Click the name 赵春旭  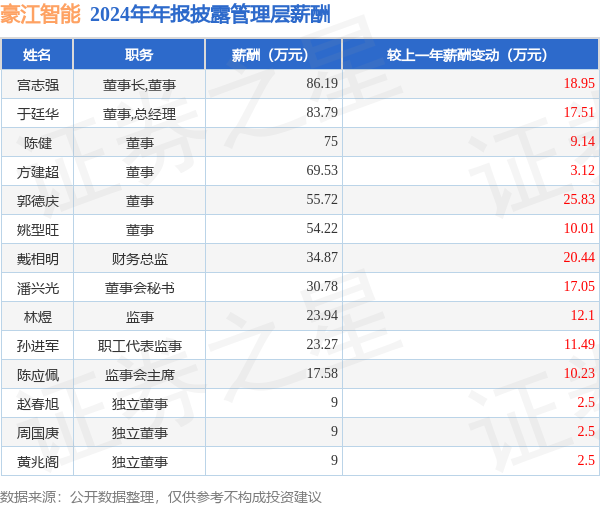click(x=38, y=405)
